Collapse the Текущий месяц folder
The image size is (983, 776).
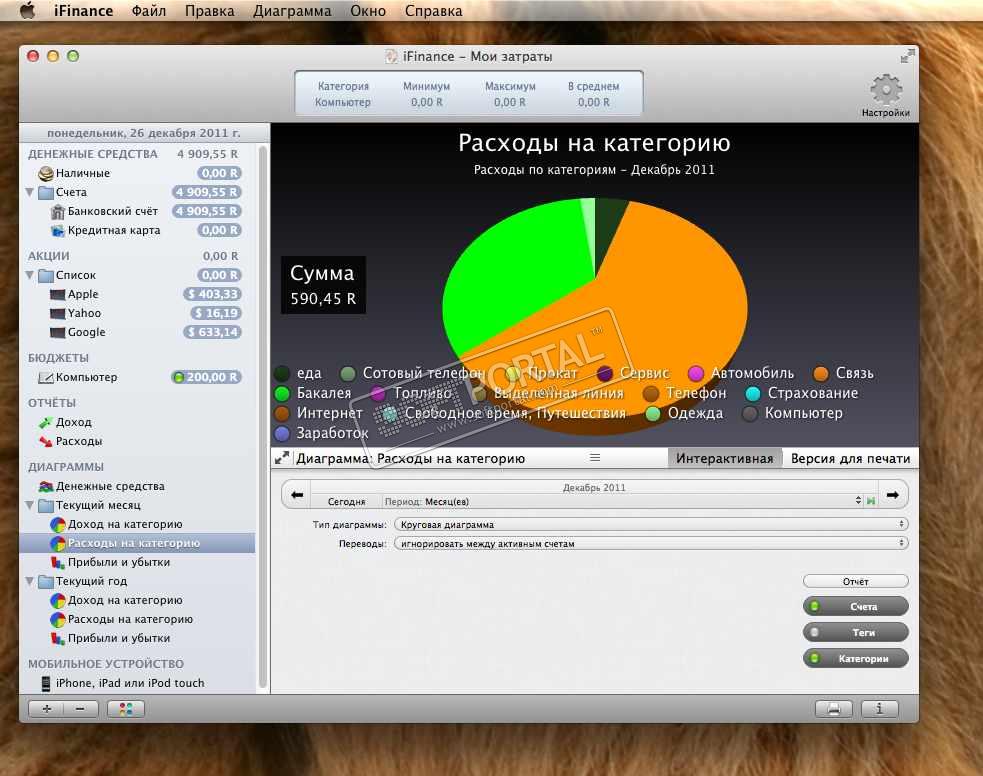tap(29, 505)
